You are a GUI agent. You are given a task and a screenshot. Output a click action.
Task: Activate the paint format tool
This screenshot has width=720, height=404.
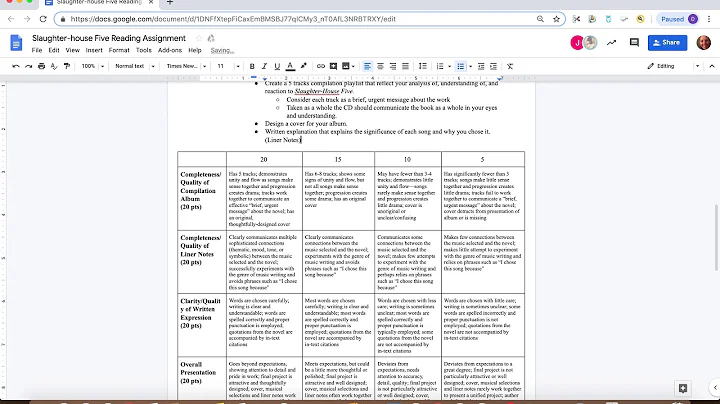click(67, 66)
